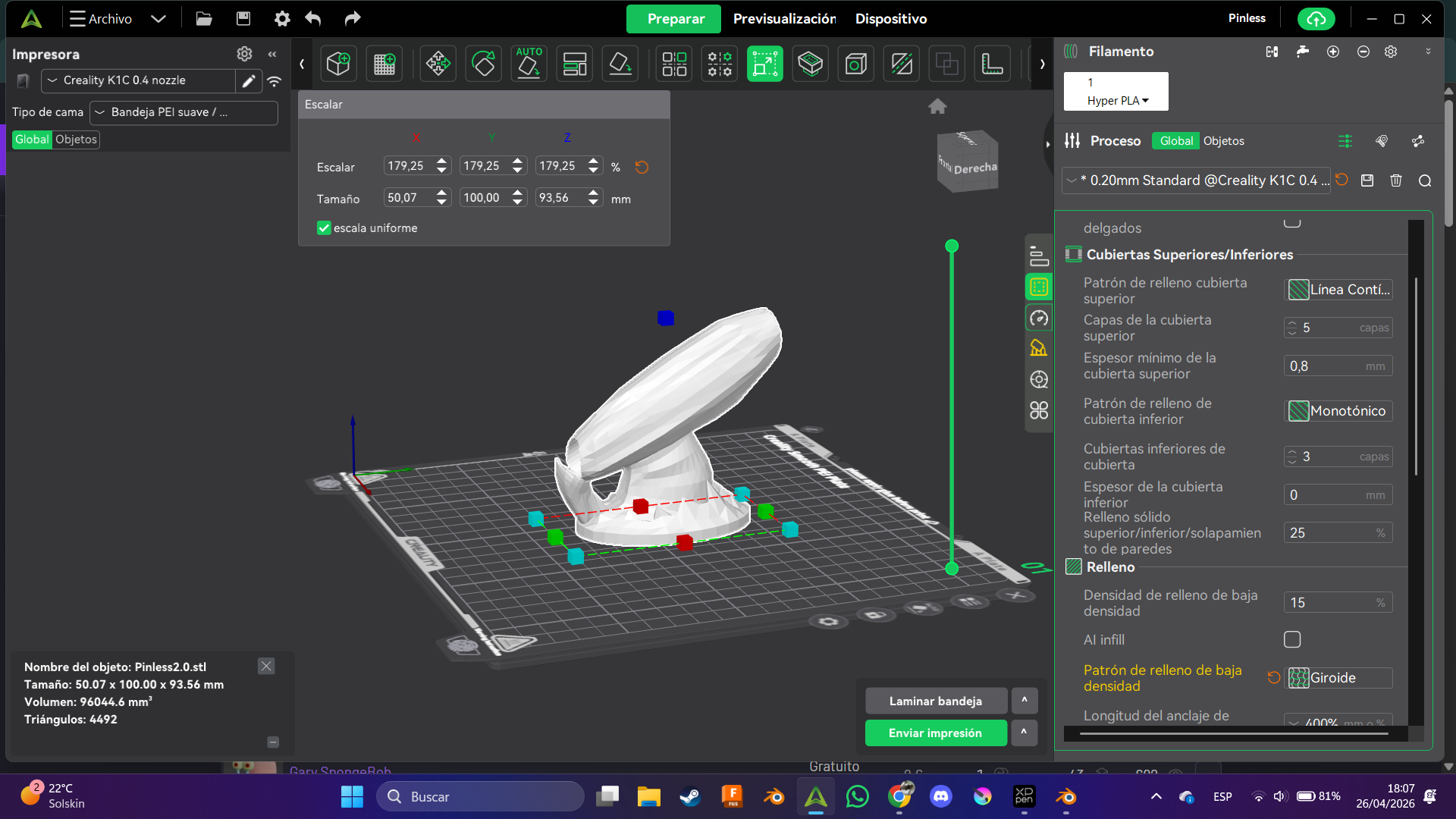The image size is (1456, 819).
Task: Enable the AI infill checkbox
Action: pyautogui.click(x=1292, y=640)
